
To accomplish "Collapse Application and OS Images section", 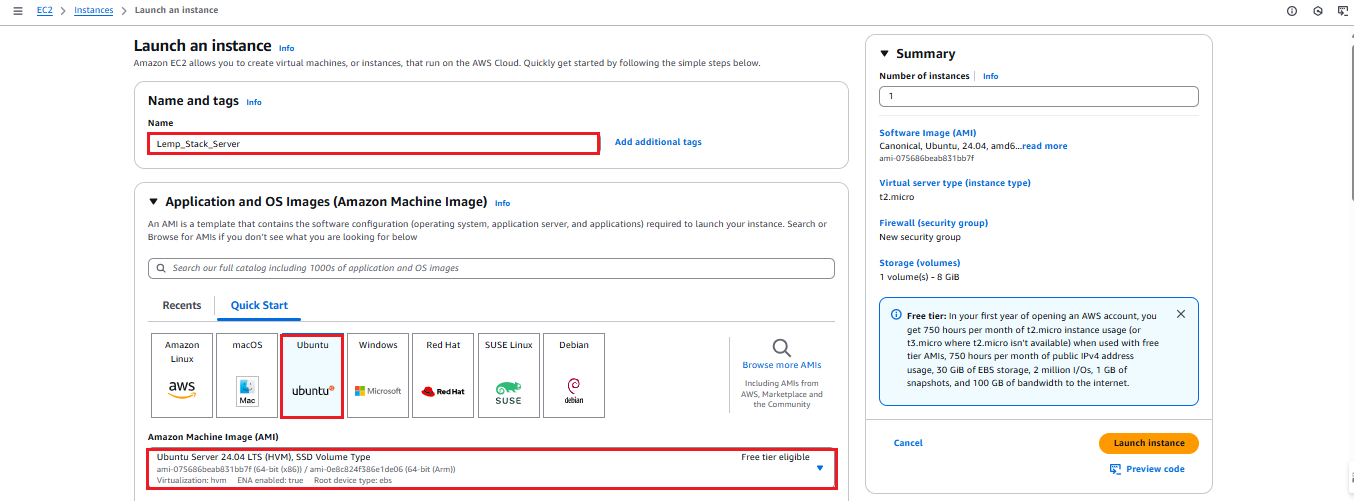I will (x=153, y=202).
